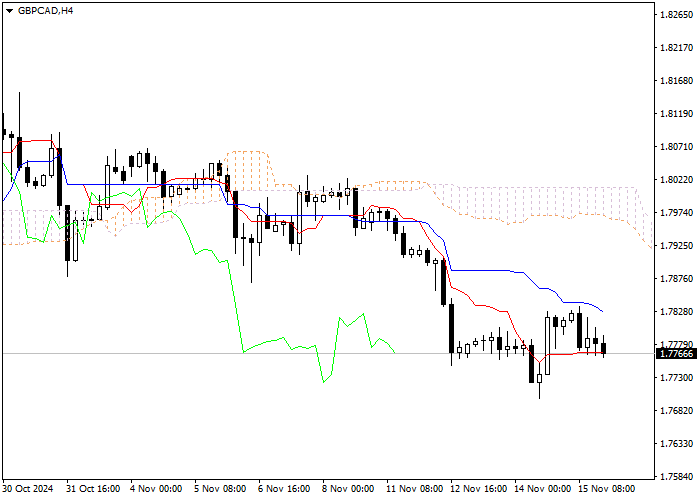Click the 1.76330 price axis label
The height and width of the screenshot is (500, 700).
(676, 444)
